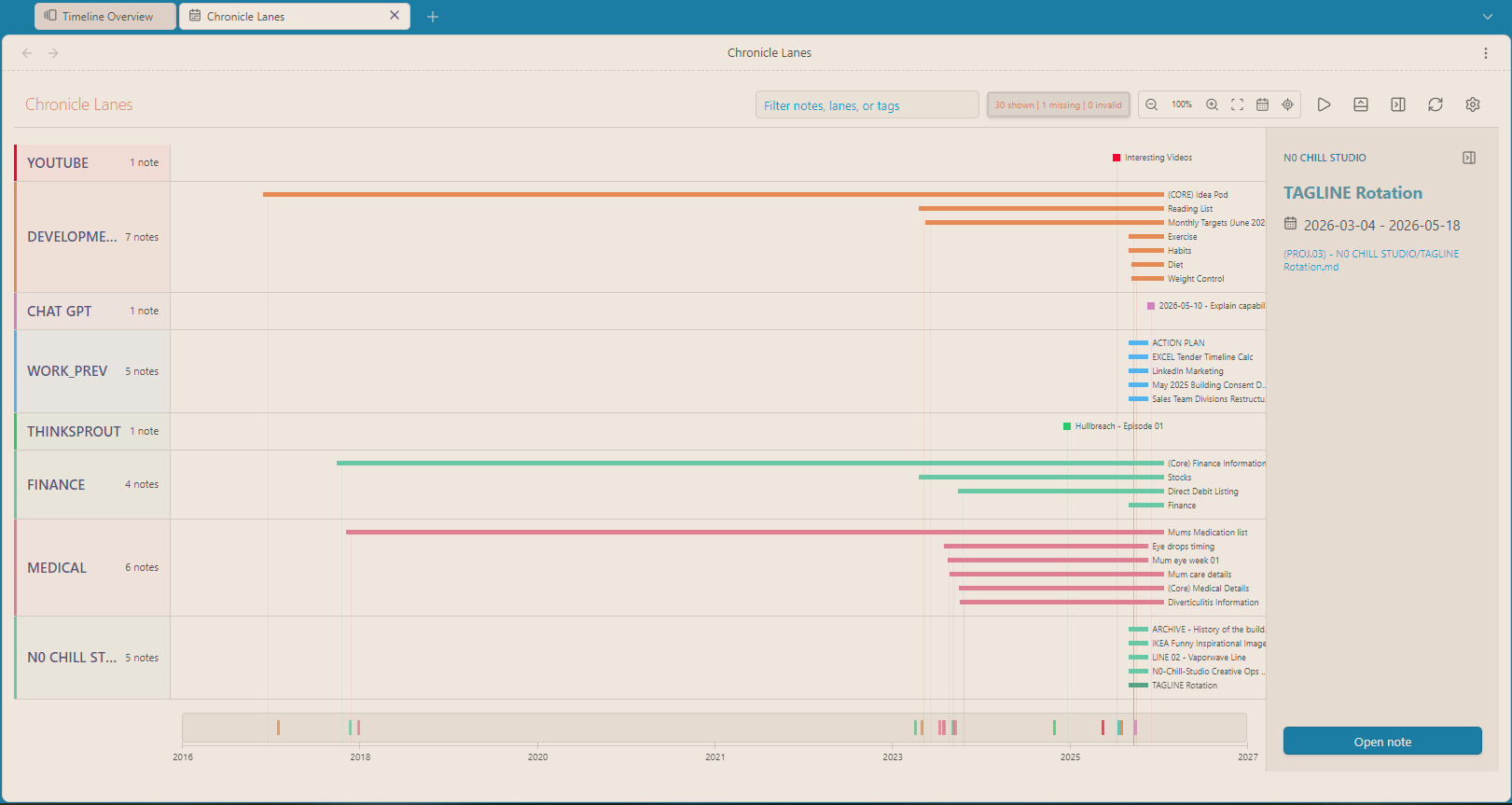Select the Mum care details label
Screen dimensions: 1512x805
tap(1200, 575)
